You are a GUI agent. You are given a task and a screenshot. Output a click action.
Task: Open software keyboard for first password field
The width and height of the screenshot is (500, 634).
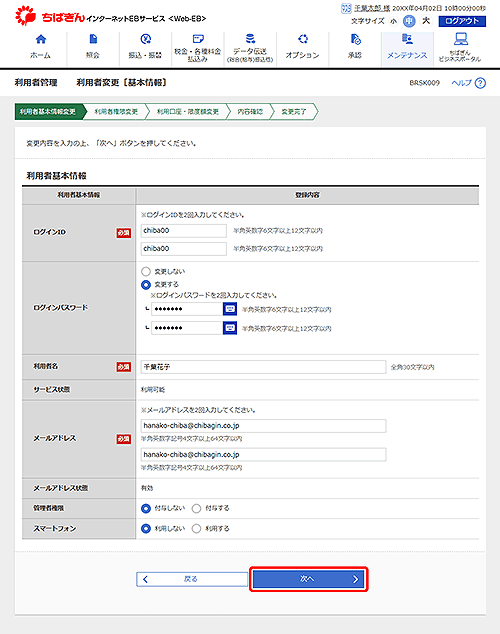(230, 309)
